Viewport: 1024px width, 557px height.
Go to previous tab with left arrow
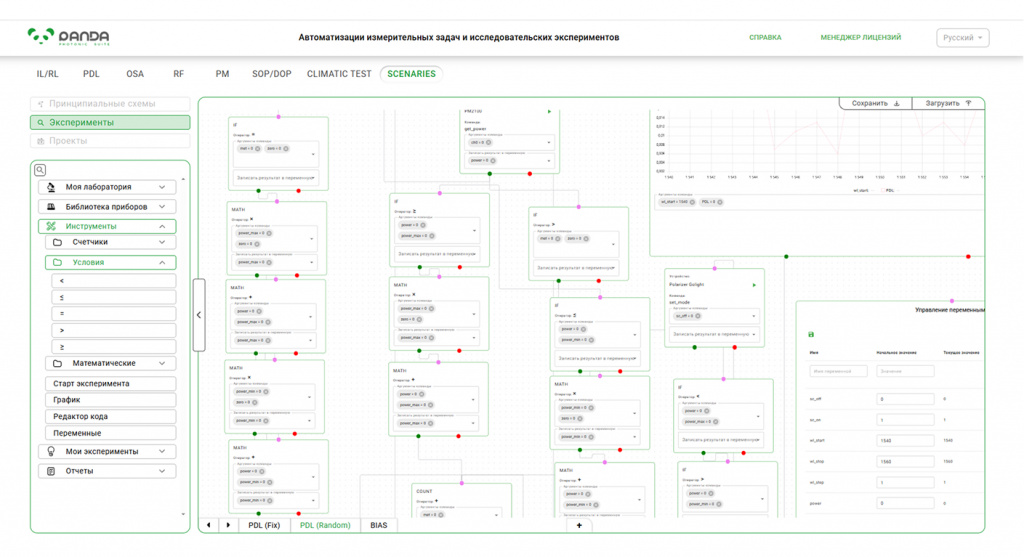tap(208, 525)
